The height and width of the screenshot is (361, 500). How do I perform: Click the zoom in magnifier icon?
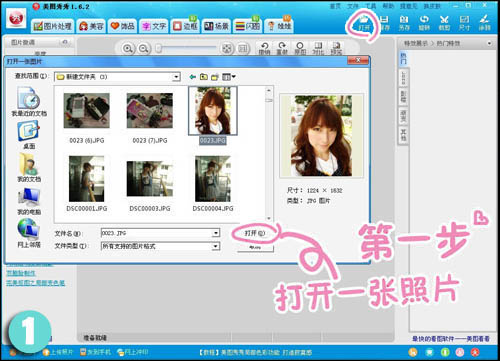(x=128, y=49)
